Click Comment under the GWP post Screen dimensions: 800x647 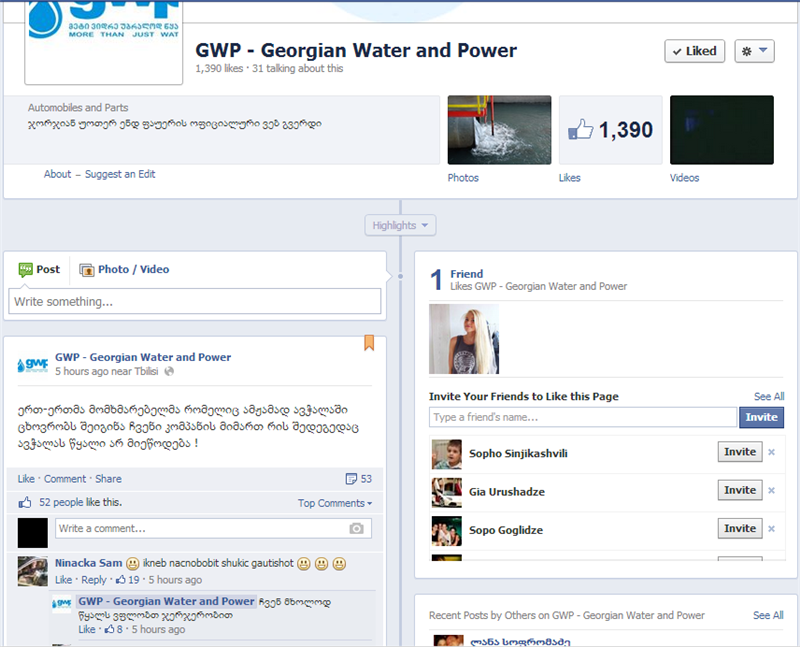pos(65,479)
